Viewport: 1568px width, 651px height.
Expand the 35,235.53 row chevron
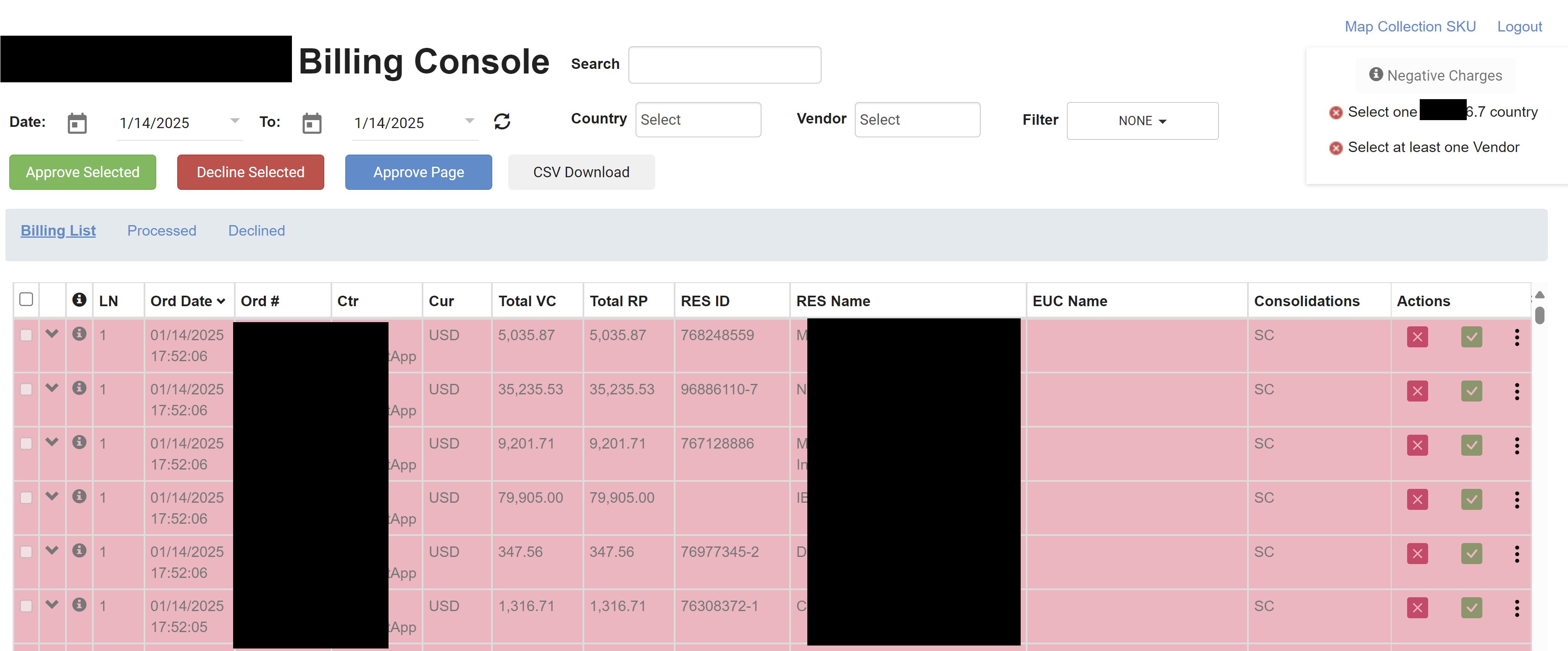[x=52, y=388]
